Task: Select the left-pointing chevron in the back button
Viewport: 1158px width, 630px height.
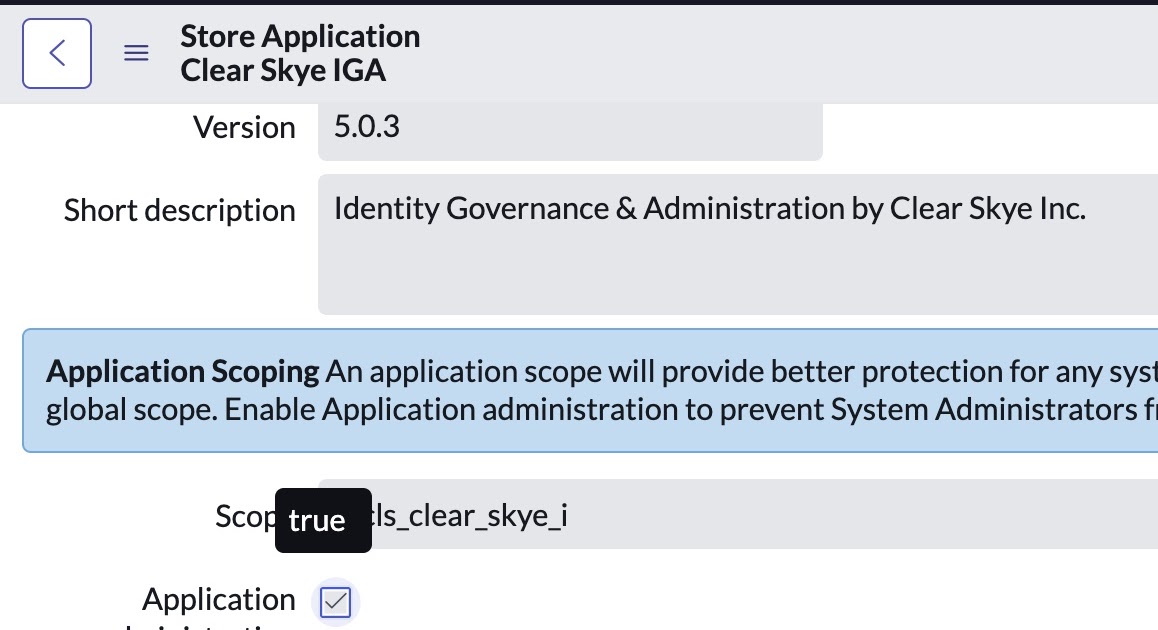Action: (56, 53)
